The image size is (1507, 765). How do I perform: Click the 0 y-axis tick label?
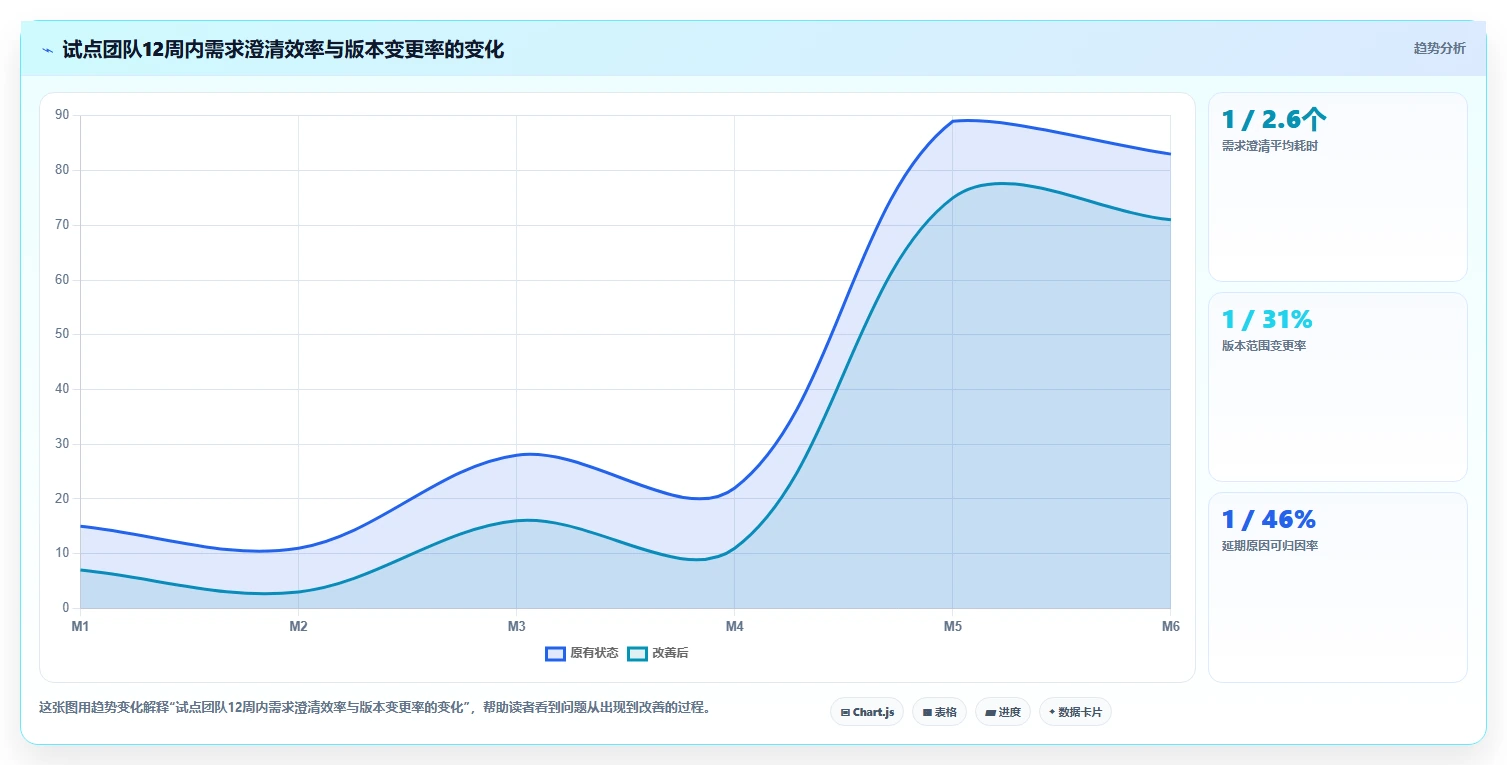[x=66, y=608]
